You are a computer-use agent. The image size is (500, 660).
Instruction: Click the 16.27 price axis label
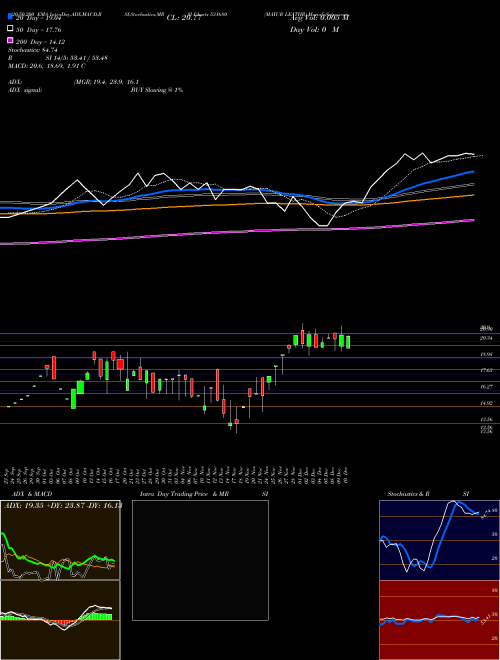486,386
